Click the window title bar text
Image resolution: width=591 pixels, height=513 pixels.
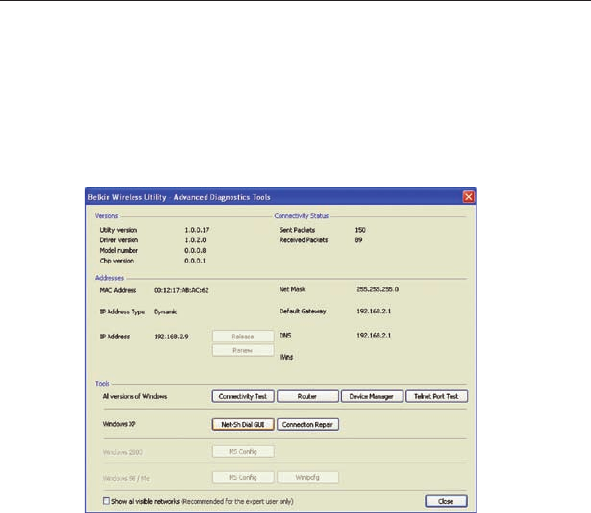(x=179, y=197)
